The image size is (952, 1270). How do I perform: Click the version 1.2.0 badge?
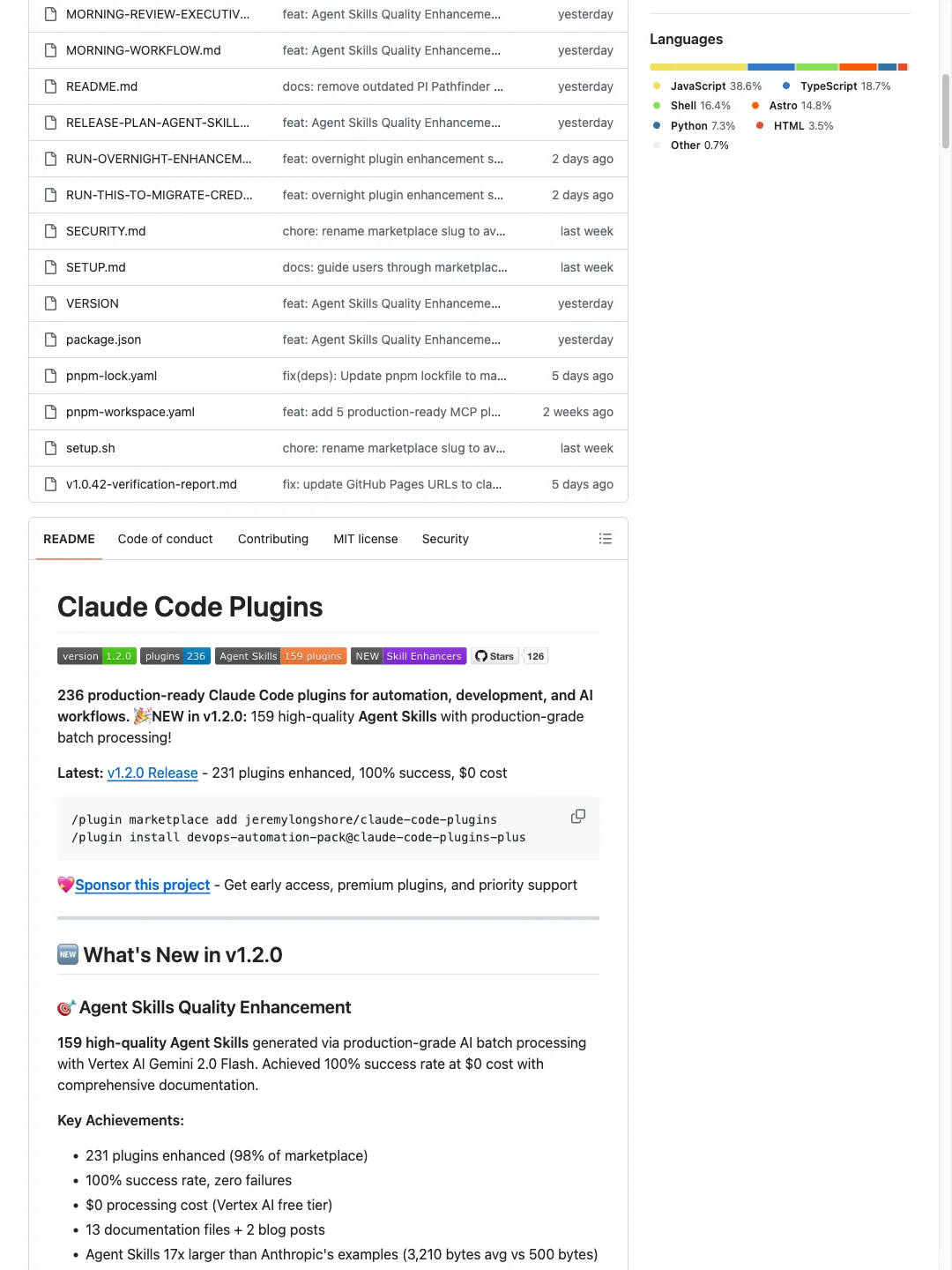97,656
